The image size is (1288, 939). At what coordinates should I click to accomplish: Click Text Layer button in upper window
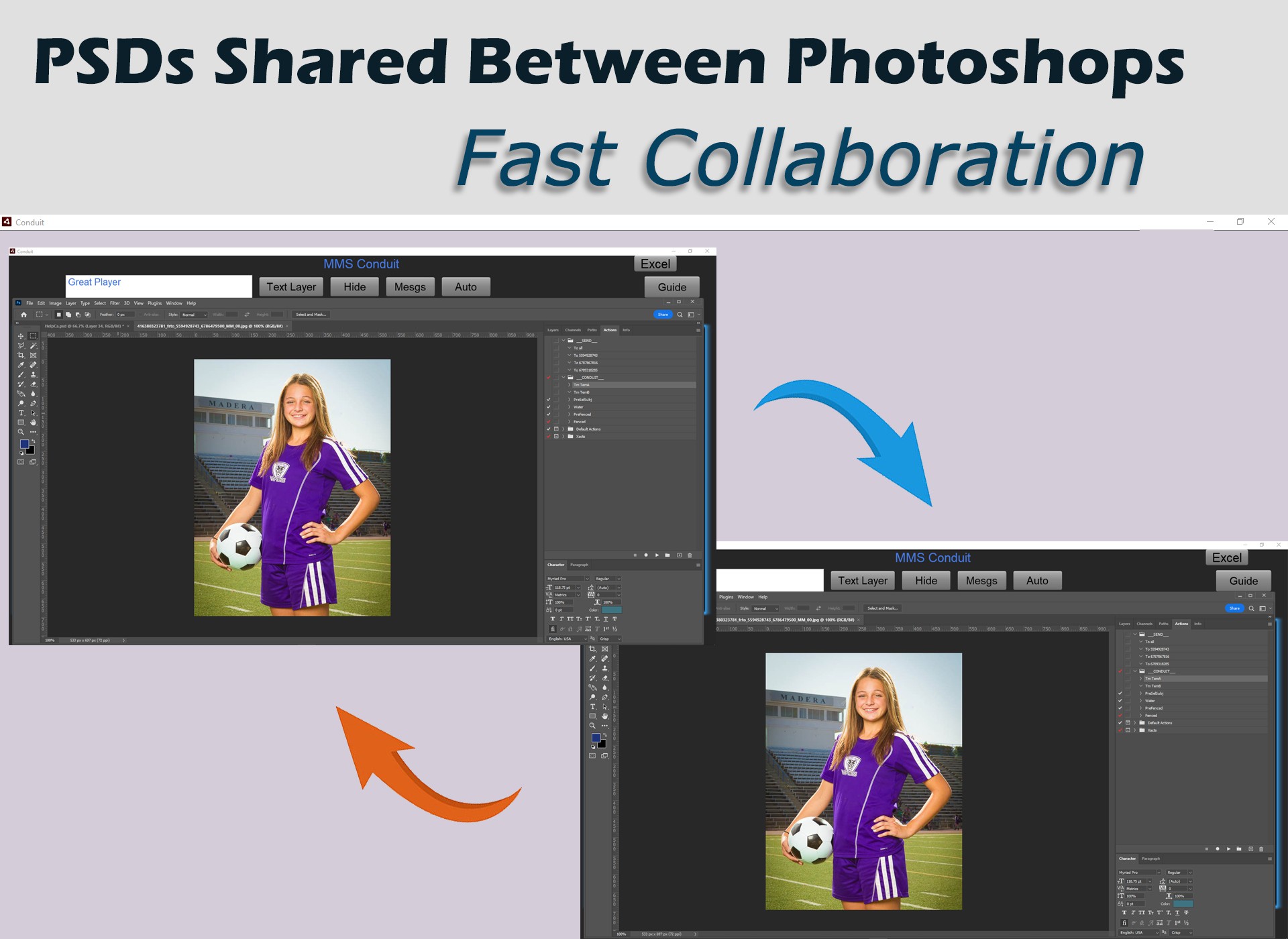(x=291, y=287)
